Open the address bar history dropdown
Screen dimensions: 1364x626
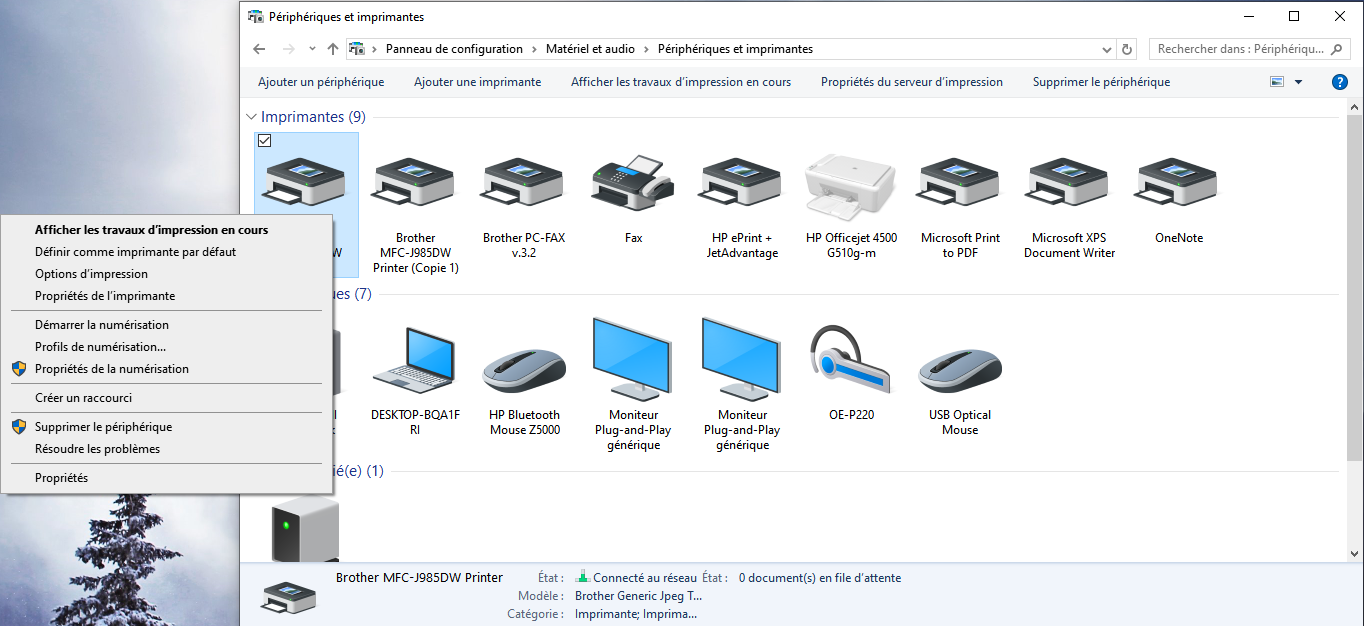[x=1107, y=49]
